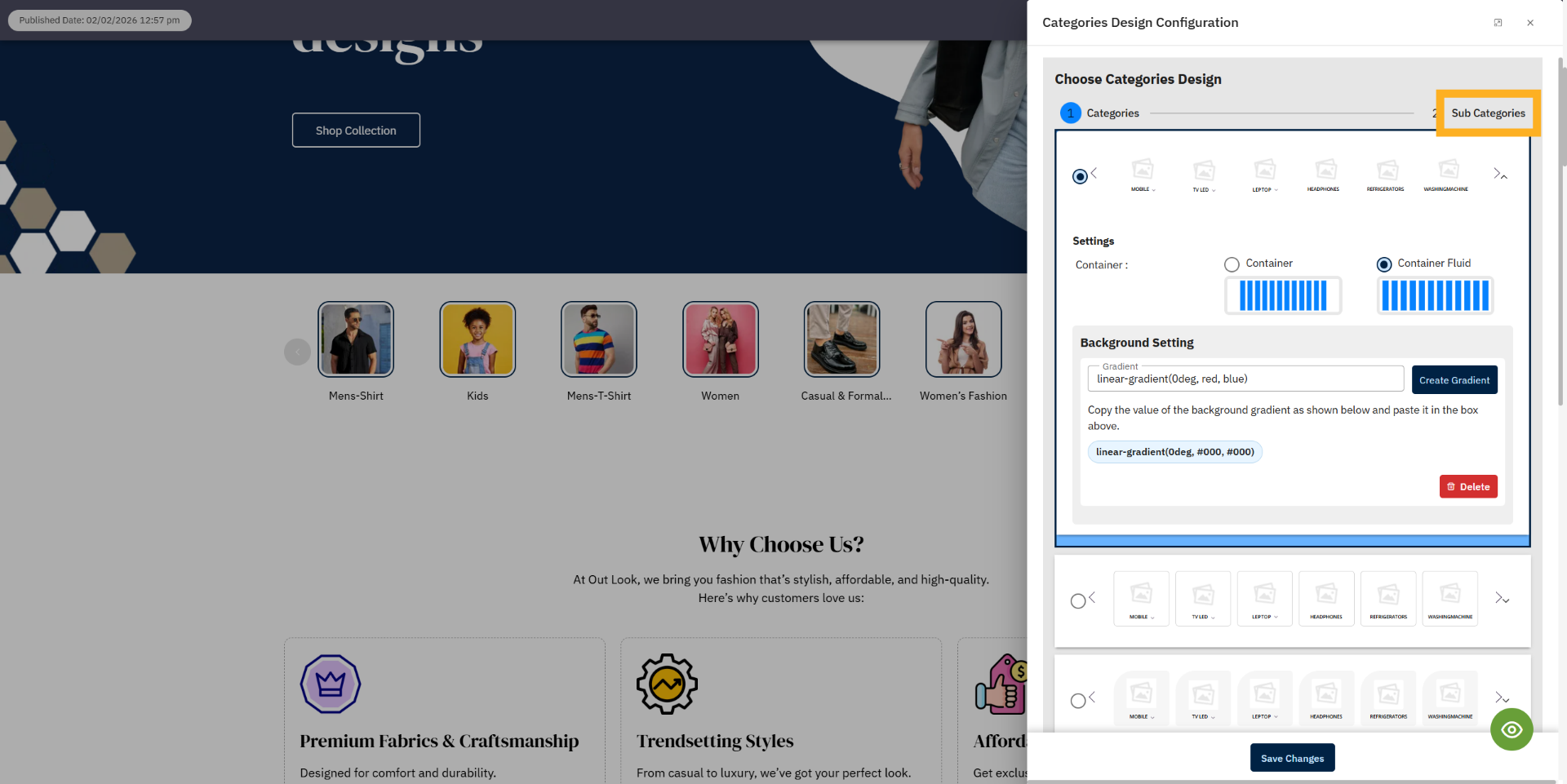Open the Kids category thumbnail
Viewport: 1567px width, 784px height.
click(x=477, y=339)
